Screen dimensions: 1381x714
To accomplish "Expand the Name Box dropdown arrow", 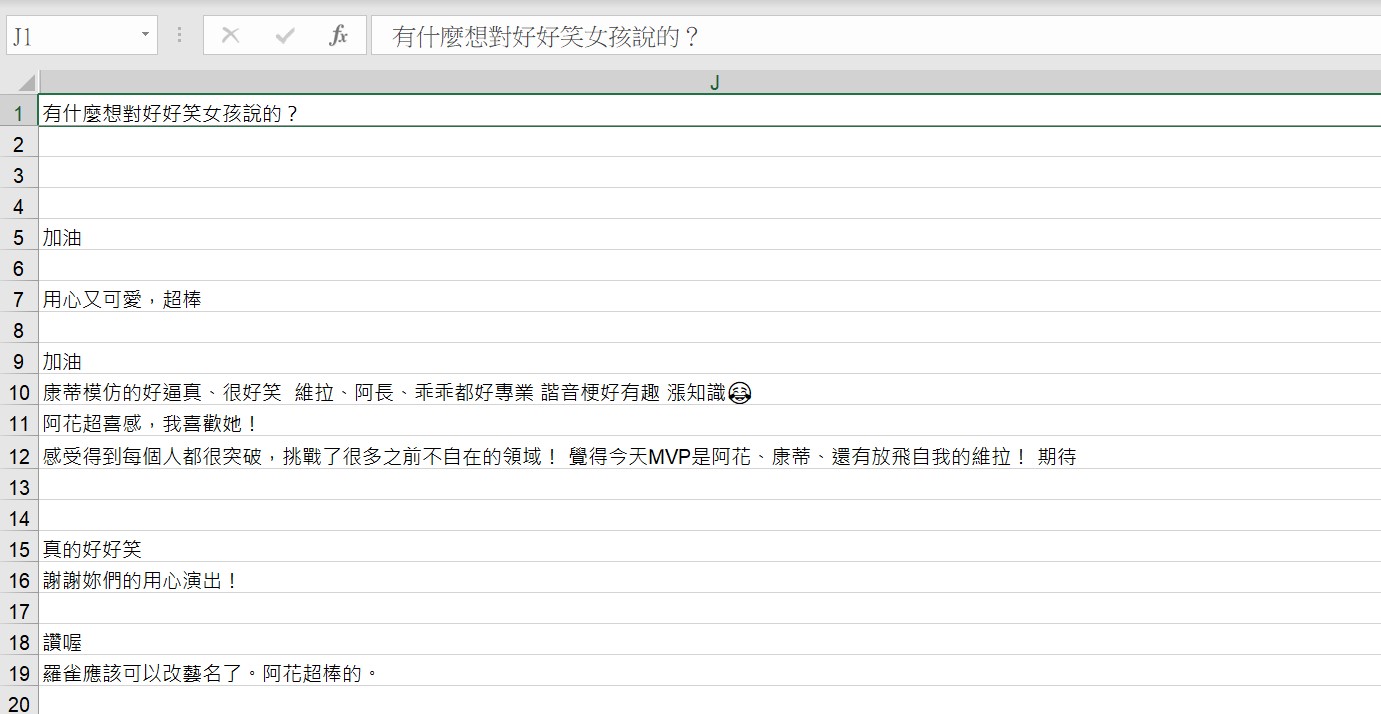I will [x=145, y=36].
